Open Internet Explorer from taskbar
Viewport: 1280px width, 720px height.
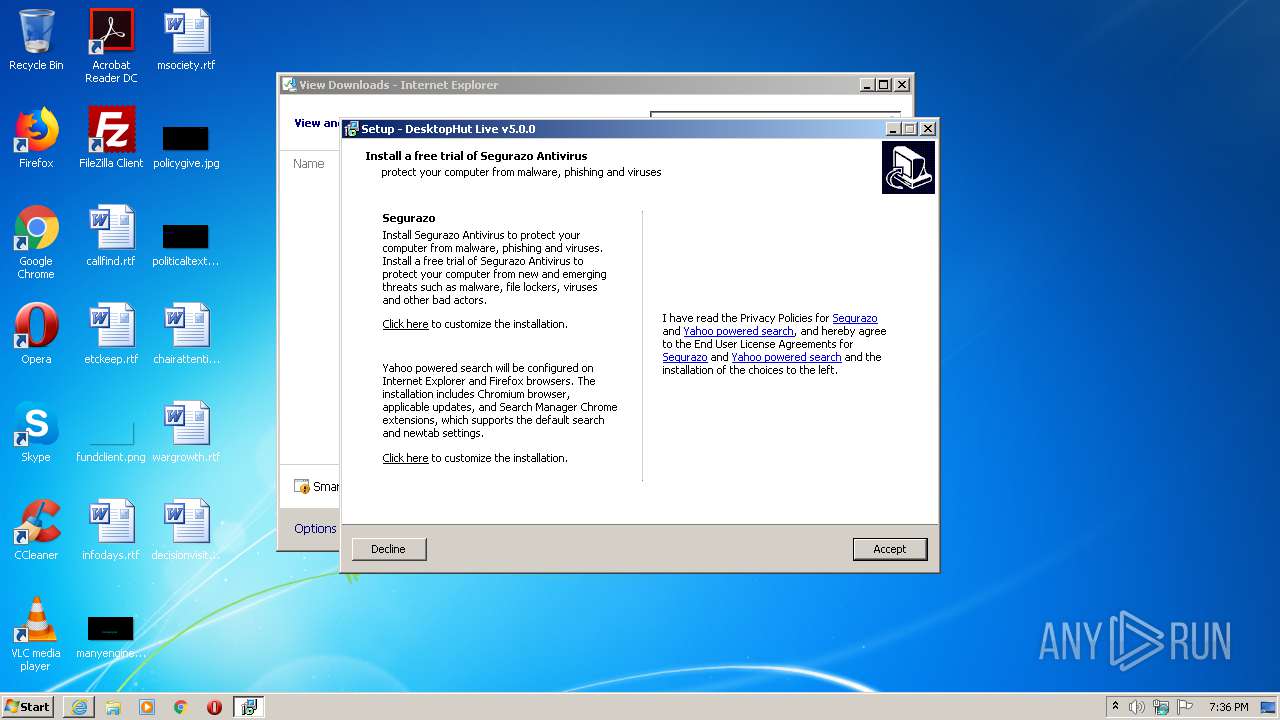coord(79,707)
